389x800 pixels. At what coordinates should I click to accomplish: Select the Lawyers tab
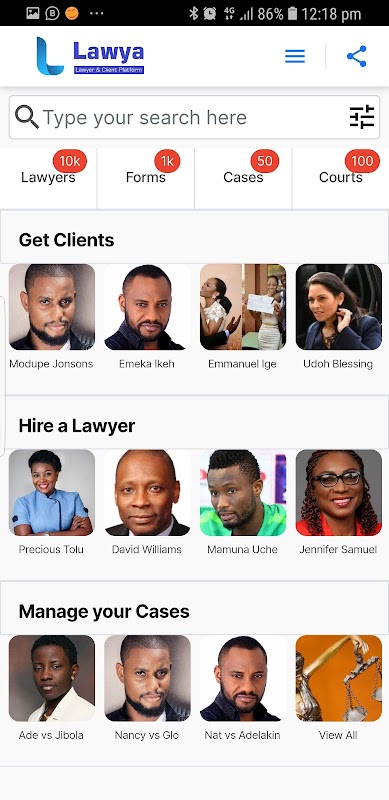[48, 178]
